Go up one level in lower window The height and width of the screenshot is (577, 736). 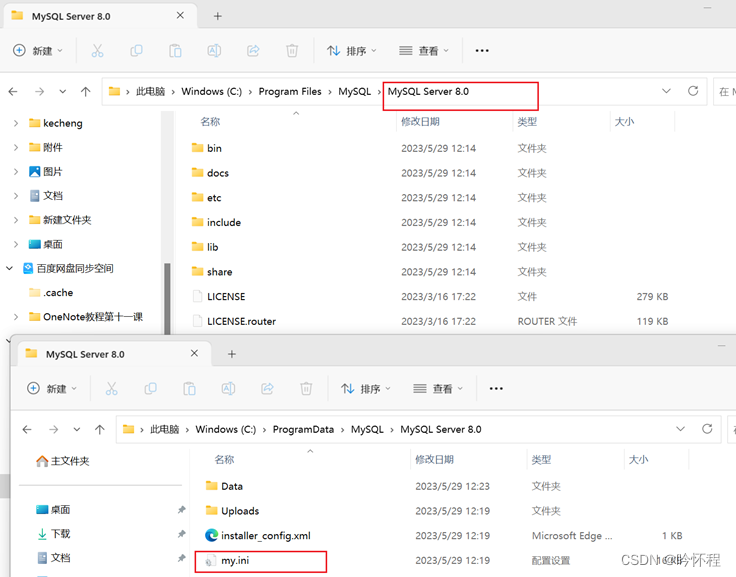[100, 430]
